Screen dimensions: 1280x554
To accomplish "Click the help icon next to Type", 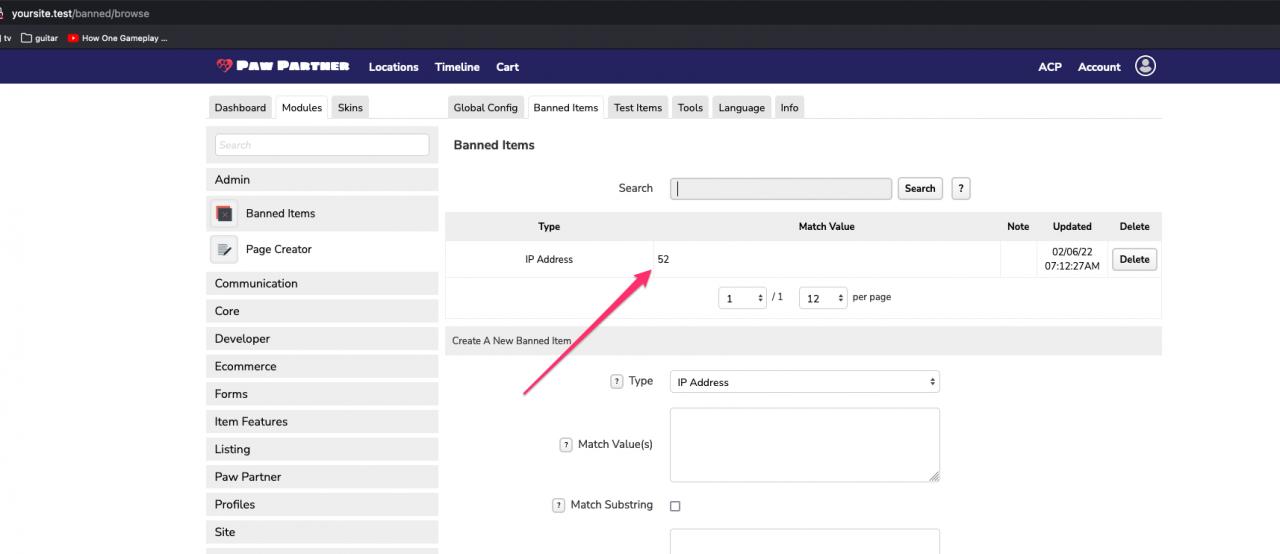I will (x=617, y=381).
